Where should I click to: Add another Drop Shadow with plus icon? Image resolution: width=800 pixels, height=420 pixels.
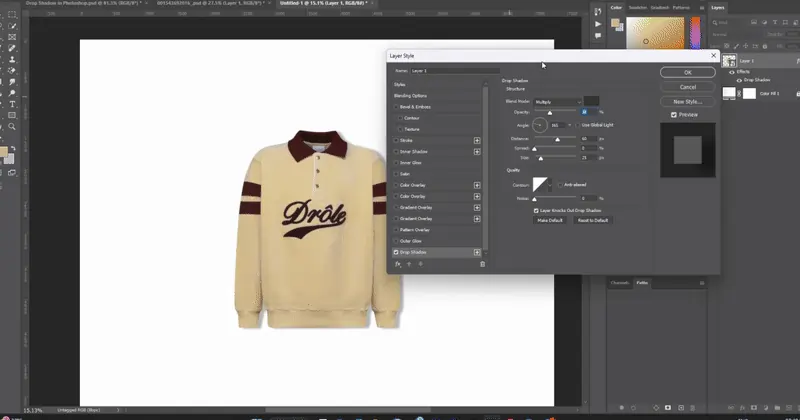click(x=477, y=252)
